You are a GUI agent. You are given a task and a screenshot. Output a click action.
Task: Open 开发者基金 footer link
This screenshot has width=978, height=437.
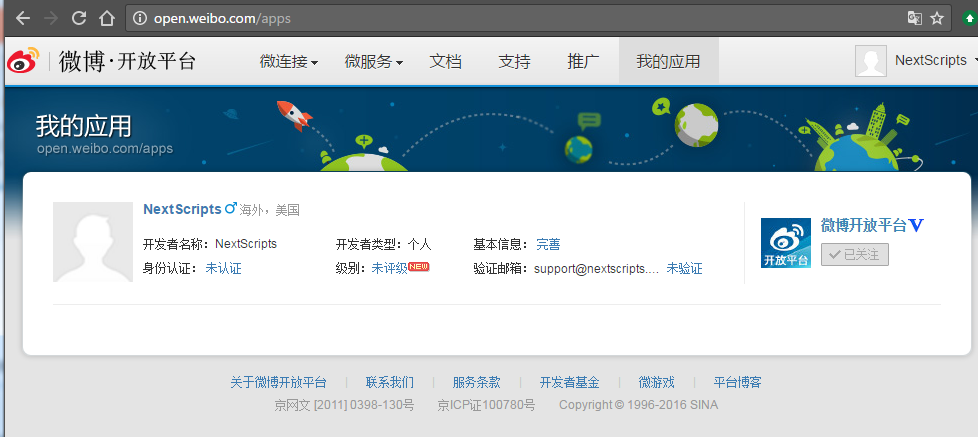(x=569, y=382)
